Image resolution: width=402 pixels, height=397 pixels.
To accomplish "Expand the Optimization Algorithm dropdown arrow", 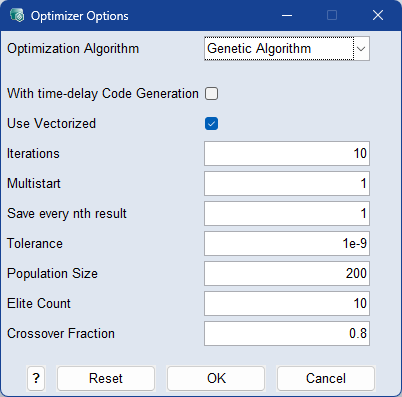I will point(361,49).
